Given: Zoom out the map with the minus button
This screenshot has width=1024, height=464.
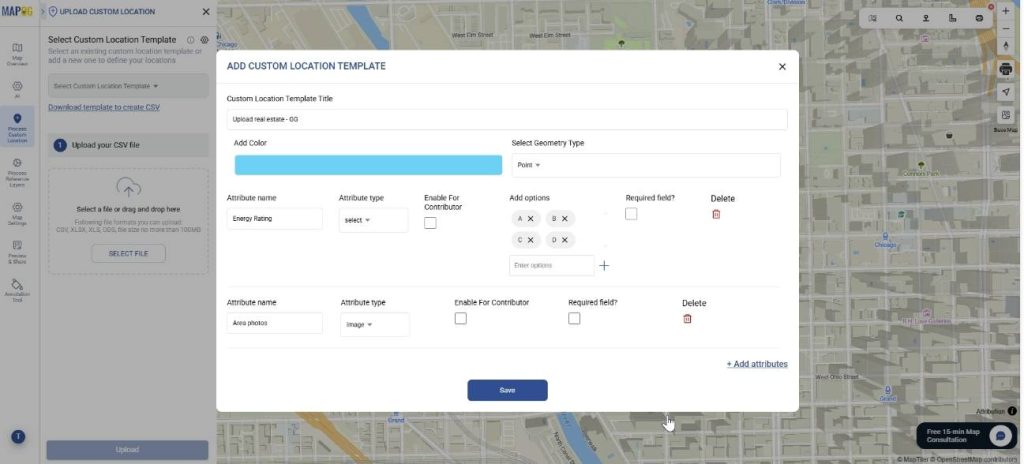Looking at the screenshot, I should click(1006, 29).
